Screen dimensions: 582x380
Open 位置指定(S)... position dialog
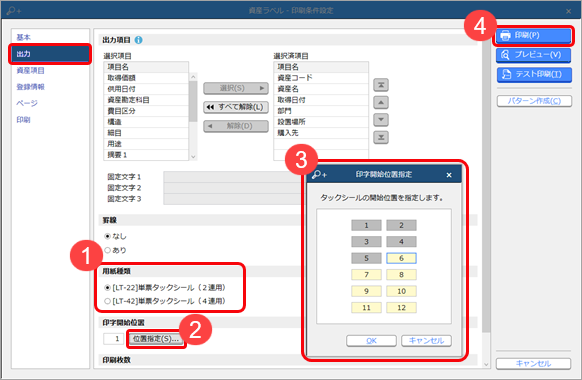(x=156, y=339)
